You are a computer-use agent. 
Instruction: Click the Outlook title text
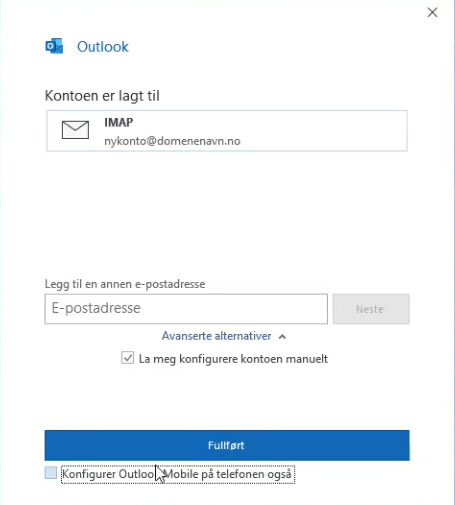pos(103,47)
